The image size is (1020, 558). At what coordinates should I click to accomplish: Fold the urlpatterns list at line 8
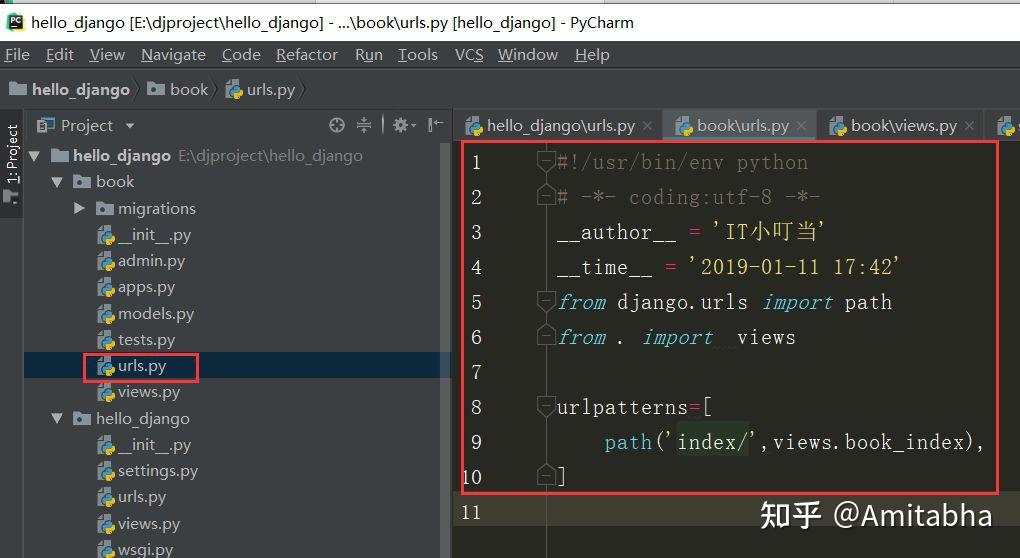click(x=546, y=406)
